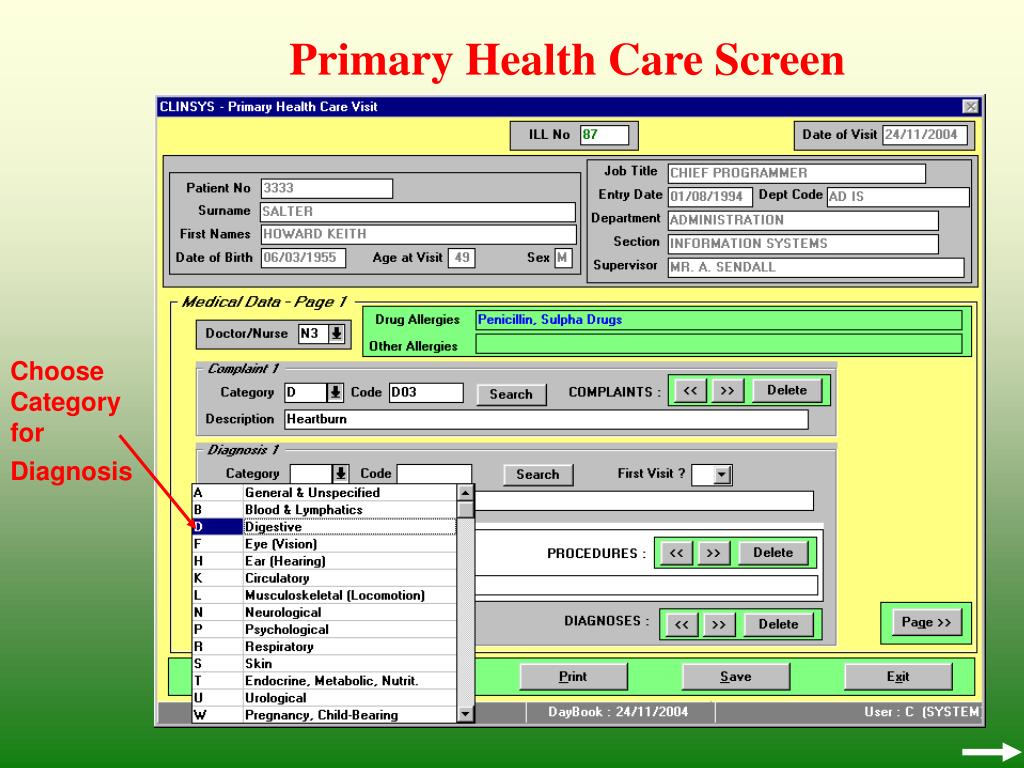Close the CLINSYS window

click(x=970, y=106)
